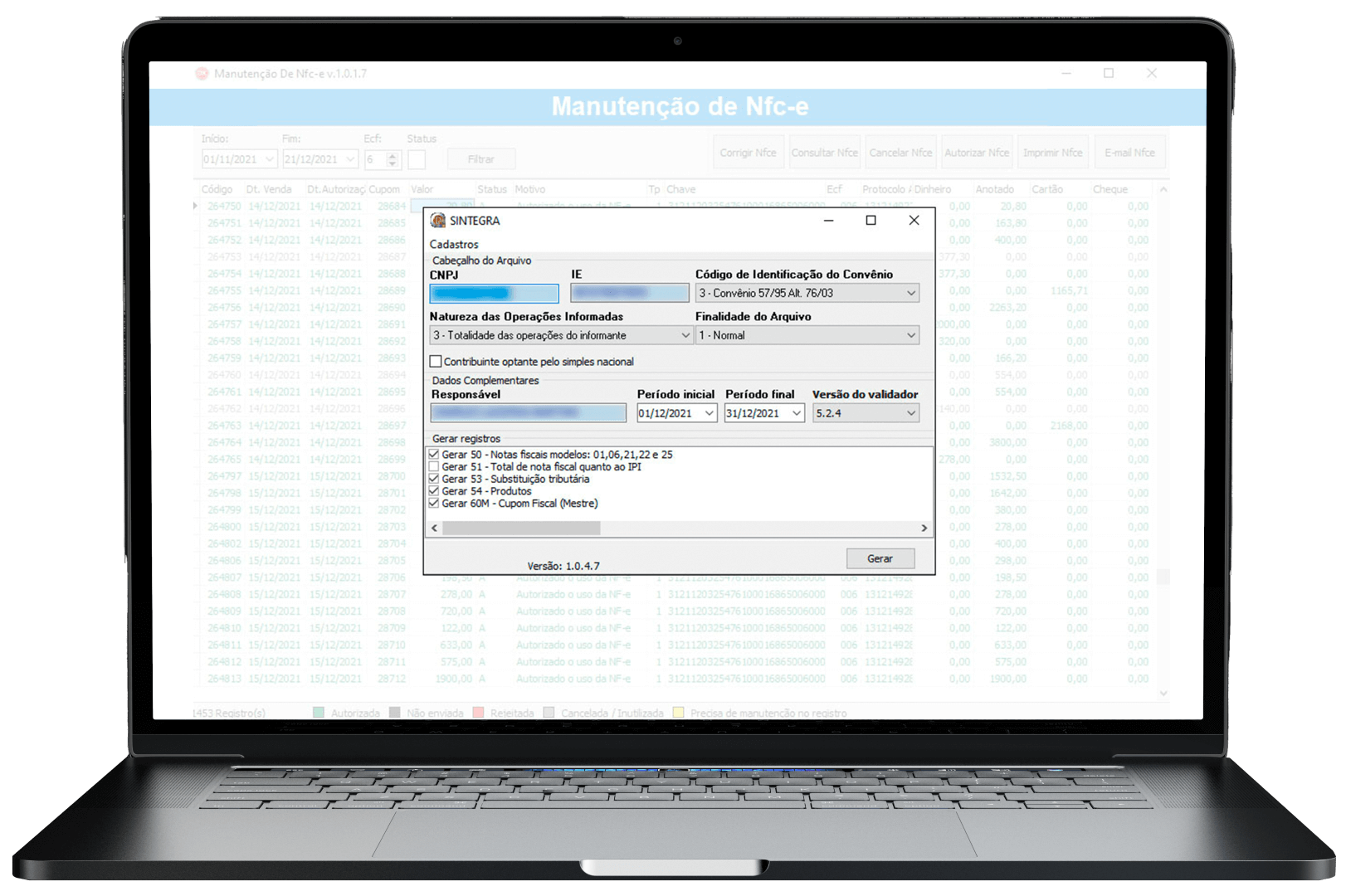Click the Gerar button
This screenshot has height=896, width=1346.
(x=880, y=559)
